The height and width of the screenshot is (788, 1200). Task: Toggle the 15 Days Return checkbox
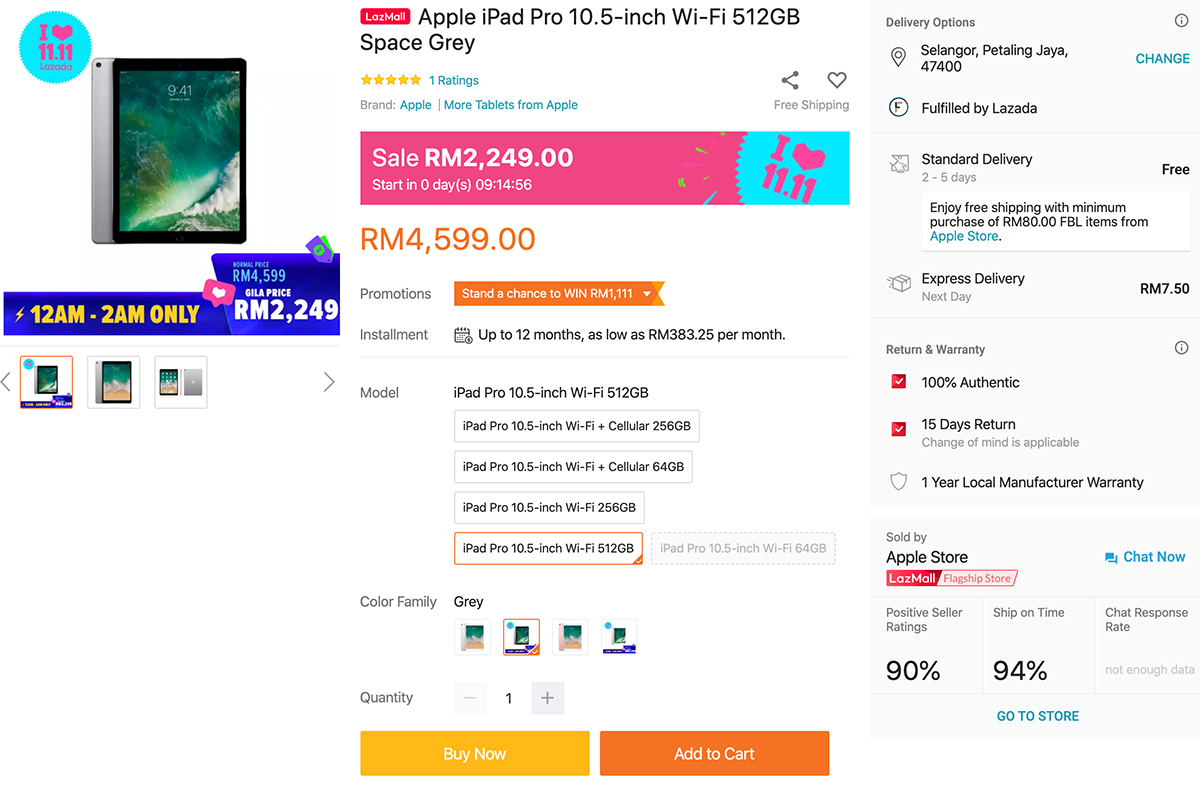pos(898,429)
